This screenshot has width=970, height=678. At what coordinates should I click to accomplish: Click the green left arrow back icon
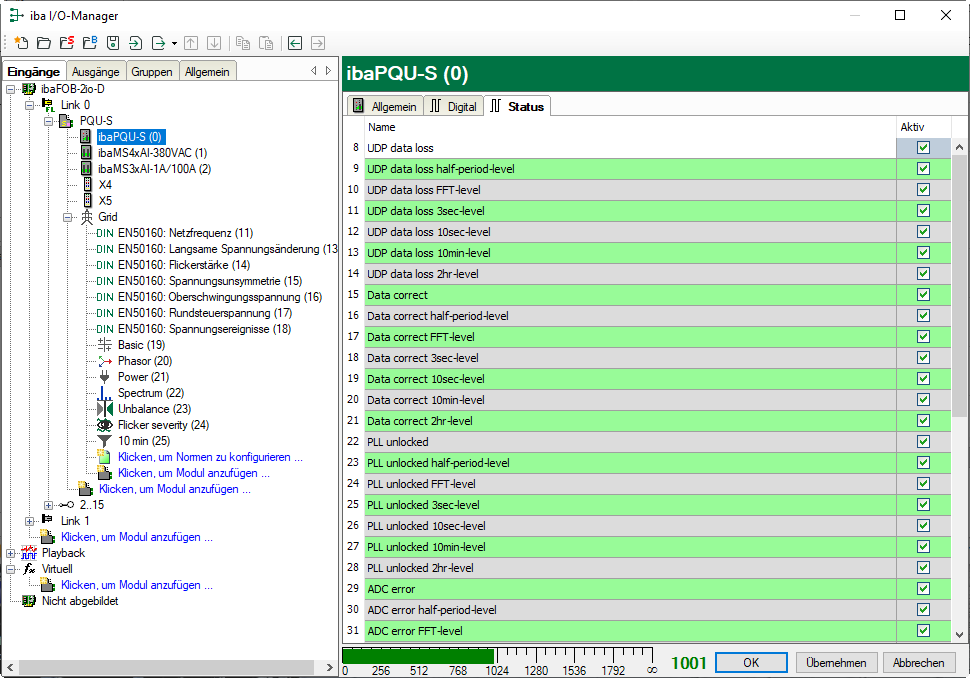click(x=294, y=43)
